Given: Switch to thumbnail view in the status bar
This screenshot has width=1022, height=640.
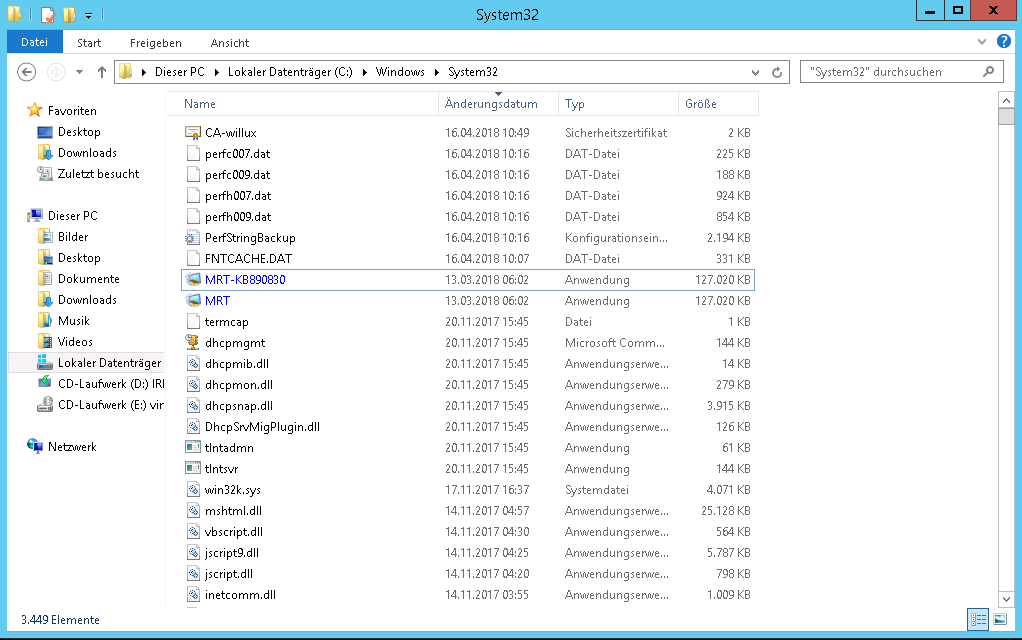Looking at the screenshot, I should click(1000, 619).
